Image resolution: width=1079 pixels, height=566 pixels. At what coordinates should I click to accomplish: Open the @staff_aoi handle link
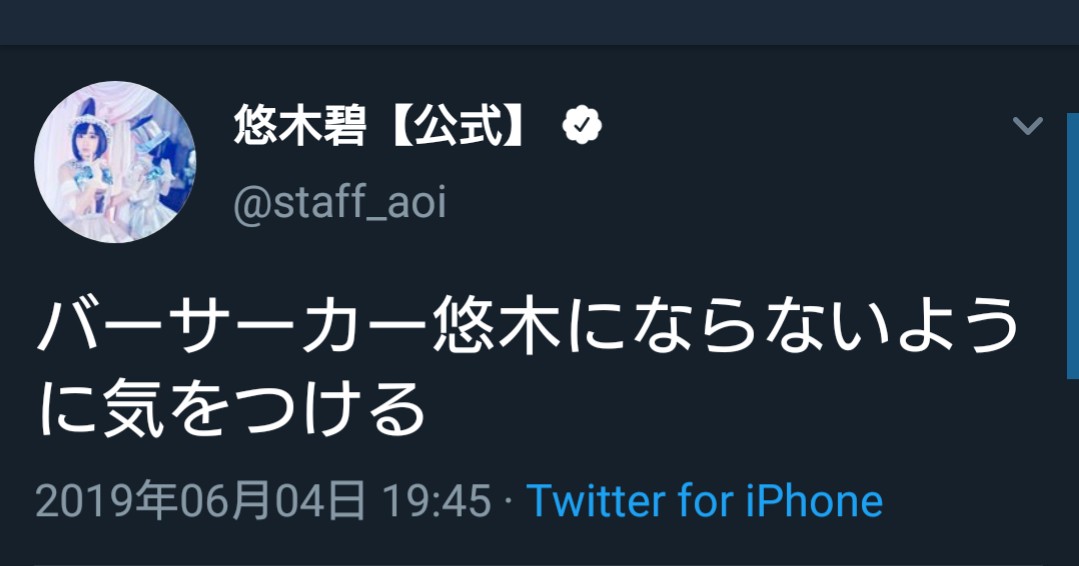[x=339, y=202]
